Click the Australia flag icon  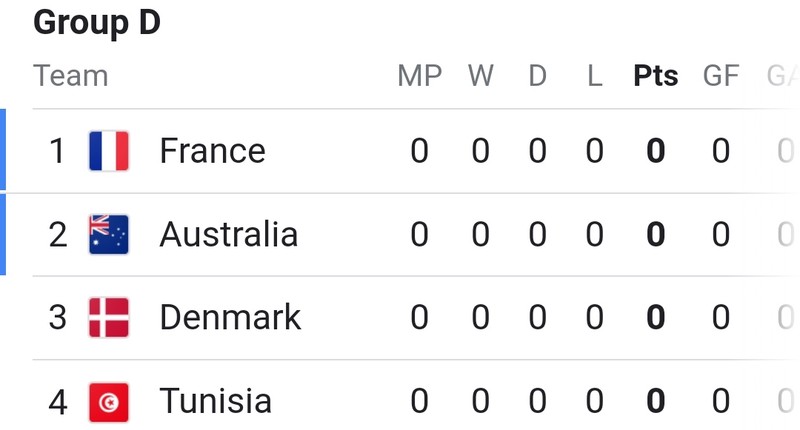[x=109, y=235]
